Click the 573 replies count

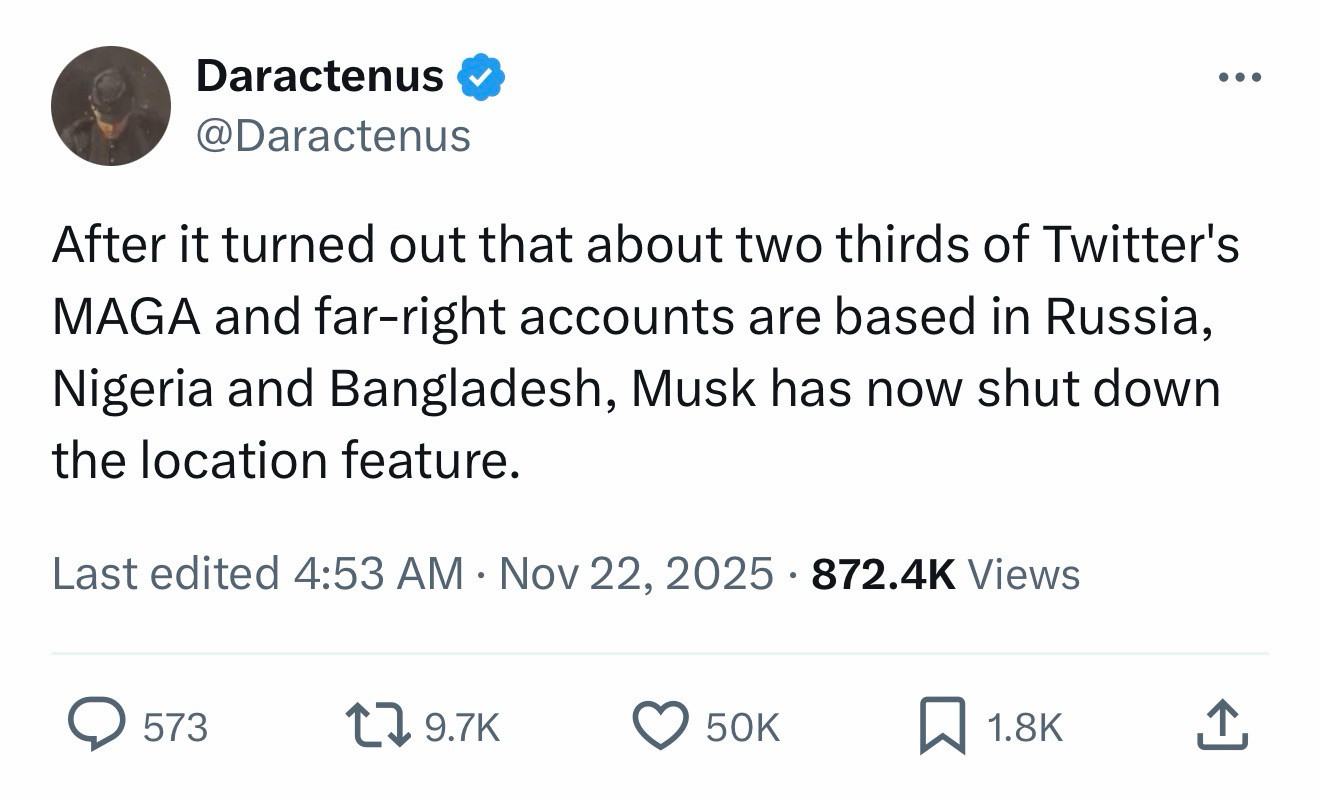[x=175, y=728]
